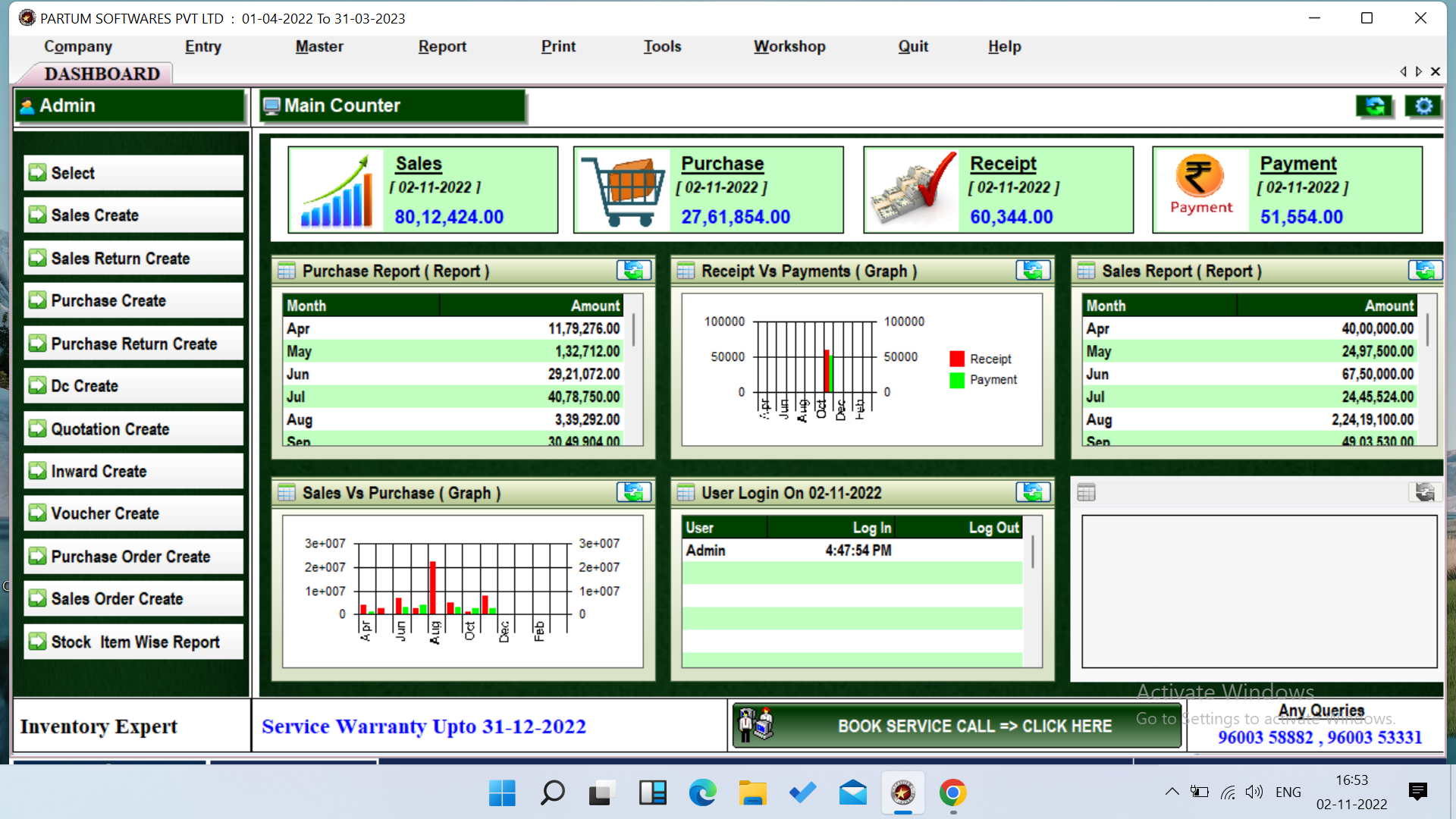Switch to the DASHBOARD tab
The image size is (1456, 819).
tap(102, 74)
